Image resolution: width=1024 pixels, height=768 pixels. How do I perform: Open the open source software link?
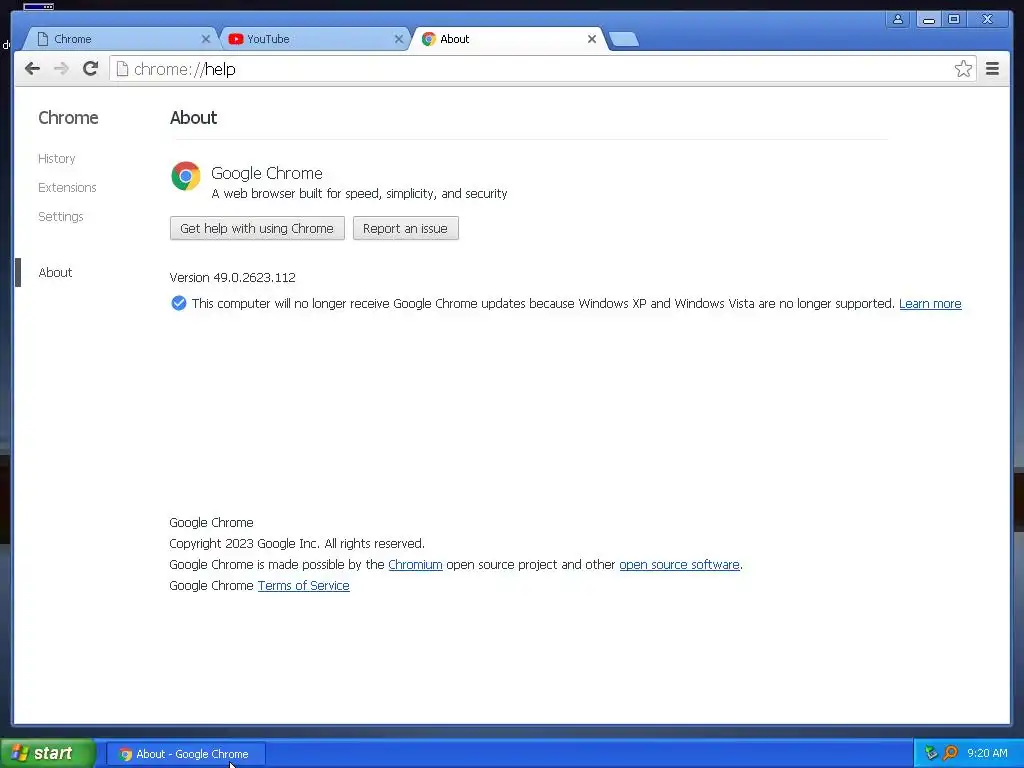pos(679,564)
